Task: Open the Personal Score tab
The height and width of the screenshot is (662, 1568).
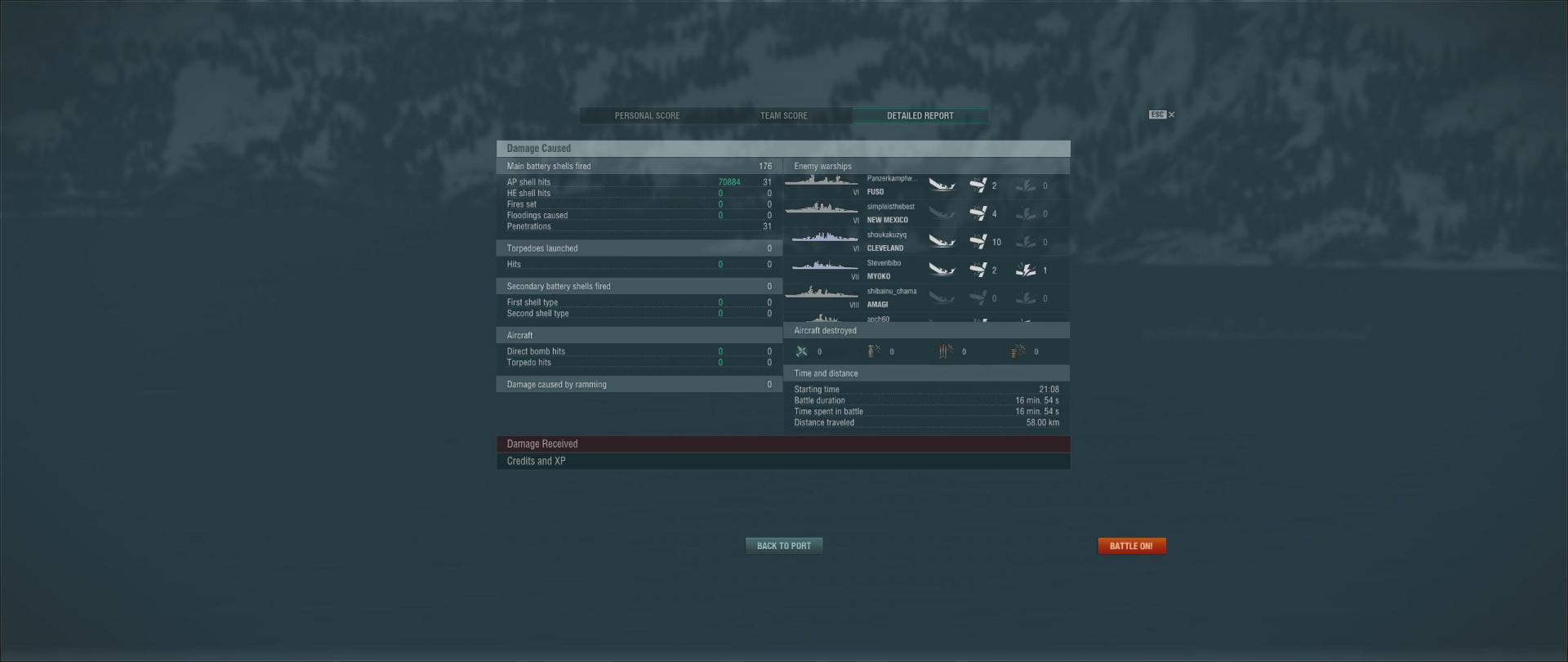Action: (x=647, y=116)
